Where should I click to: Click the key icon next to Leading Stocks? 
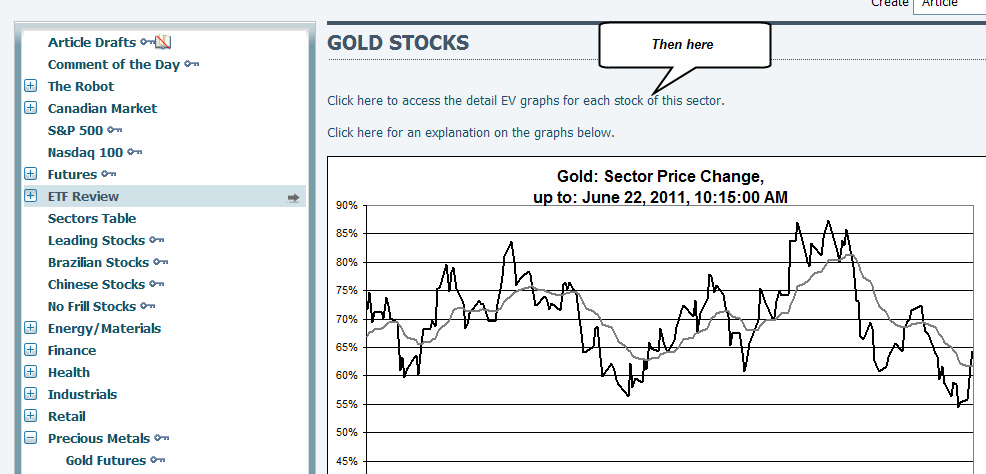click(157, 240)
